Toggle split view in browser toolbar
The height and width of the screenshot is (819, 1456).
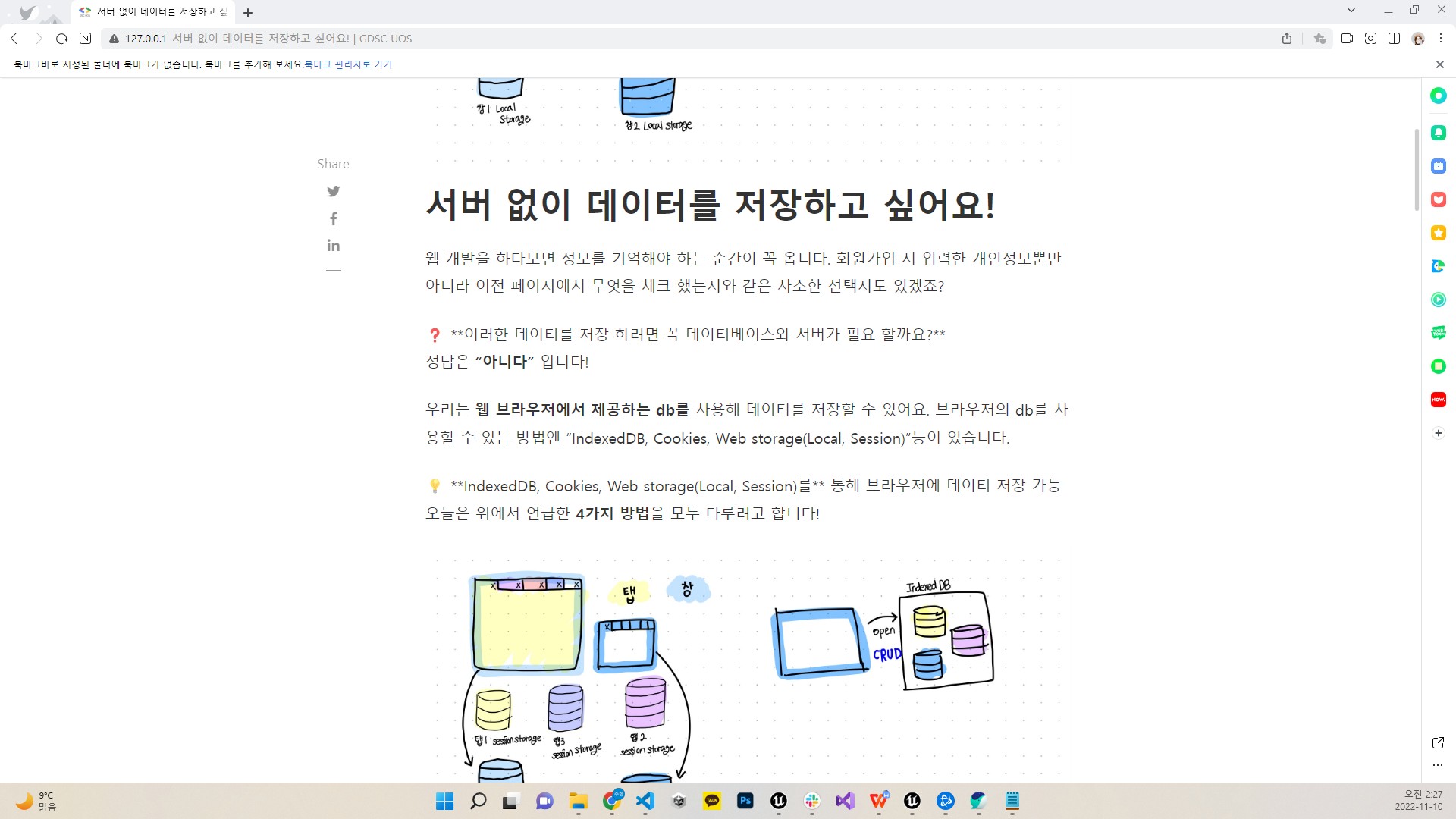[x=1394, y=39]
